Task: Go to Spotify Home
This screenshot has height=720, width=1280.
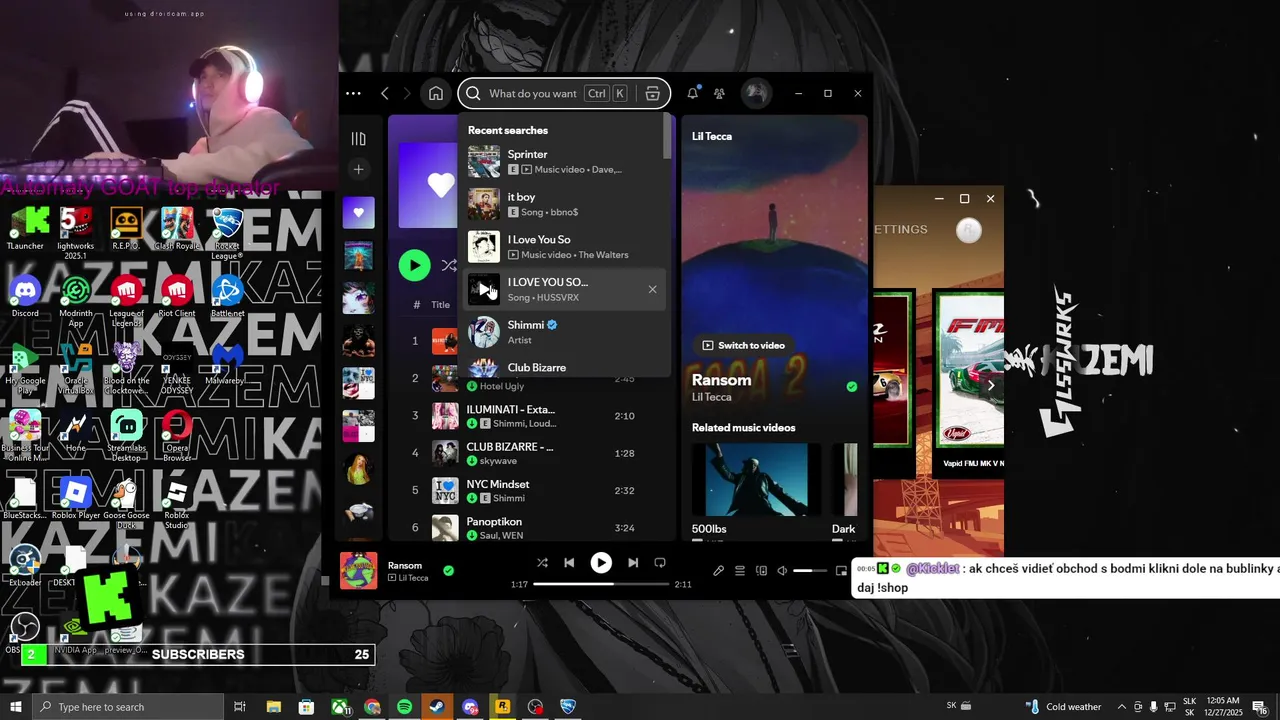Action: tap(436, 93)
